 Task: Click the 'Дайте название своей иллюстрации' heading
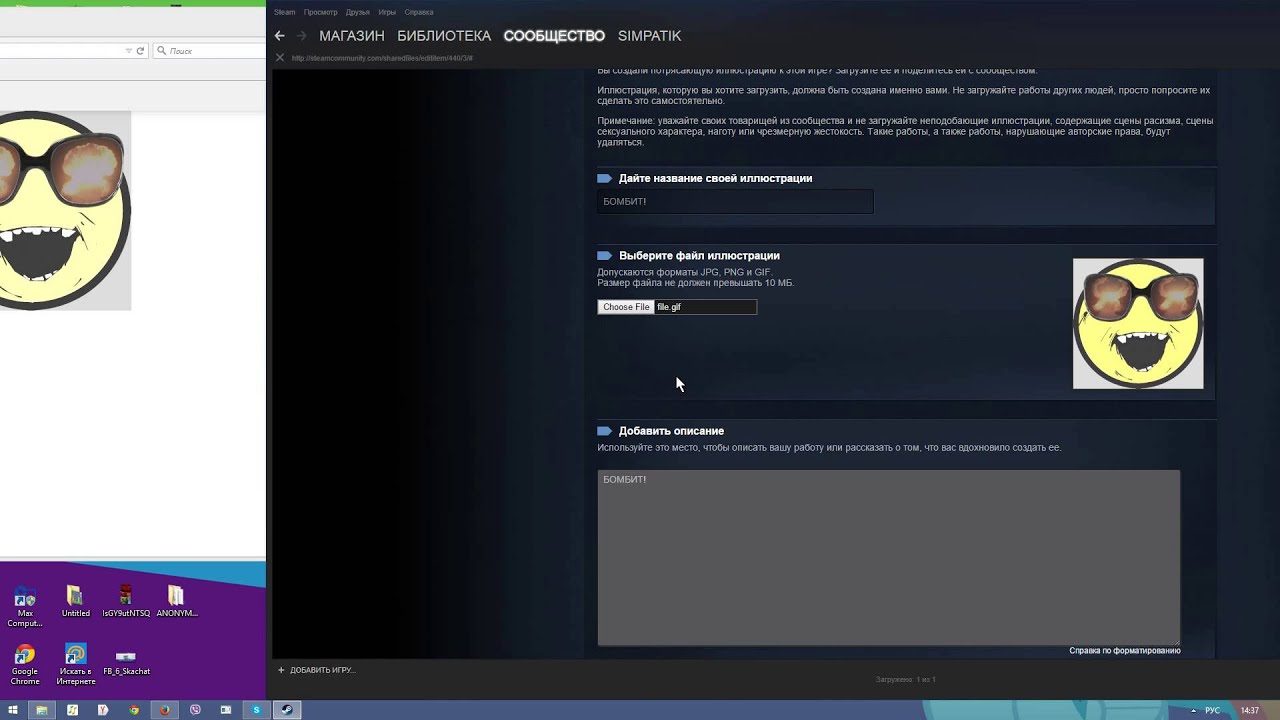click(x=715, y=178)
